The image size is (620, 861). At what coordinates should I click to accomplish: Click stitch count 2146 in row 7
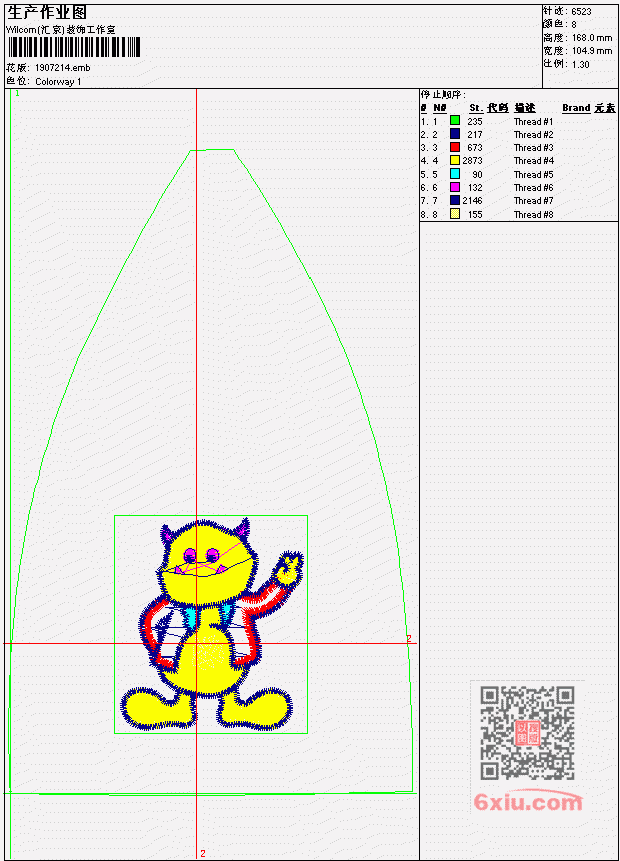472,201
